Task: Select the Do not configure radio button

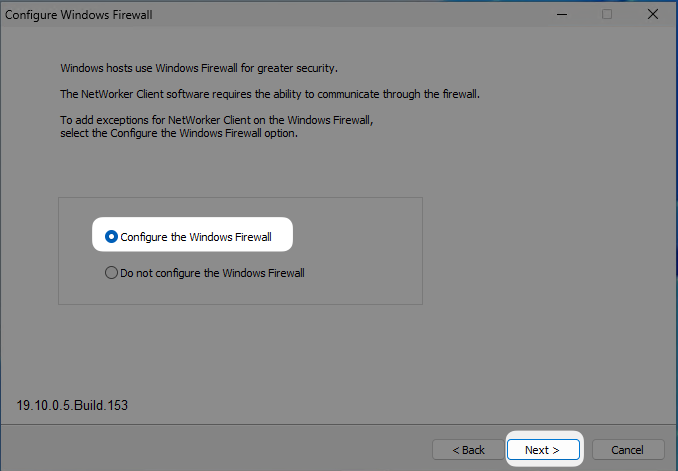Action: (112, 272)
